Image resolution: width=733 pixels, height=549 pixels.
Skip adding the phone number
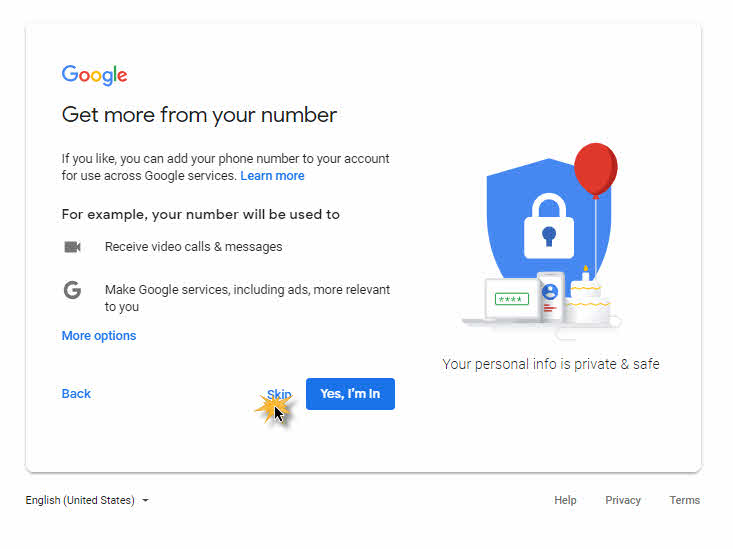point(279,394)
